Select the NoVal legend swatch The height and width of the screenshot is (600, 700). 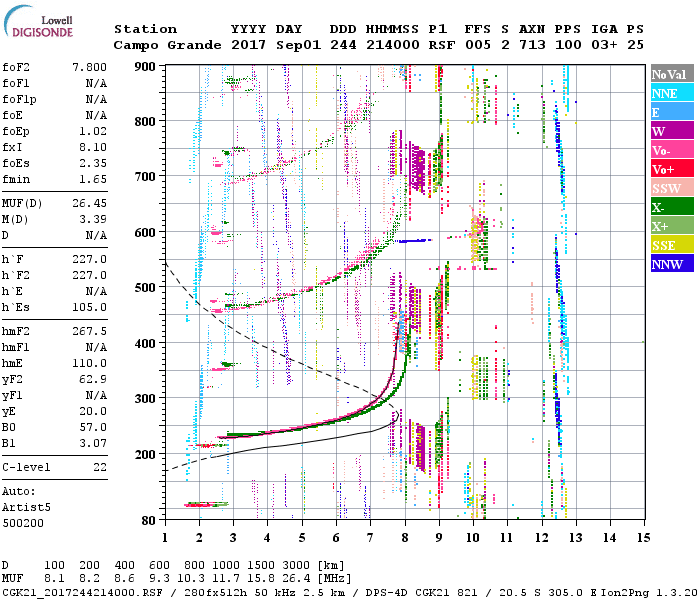point(672,74)
